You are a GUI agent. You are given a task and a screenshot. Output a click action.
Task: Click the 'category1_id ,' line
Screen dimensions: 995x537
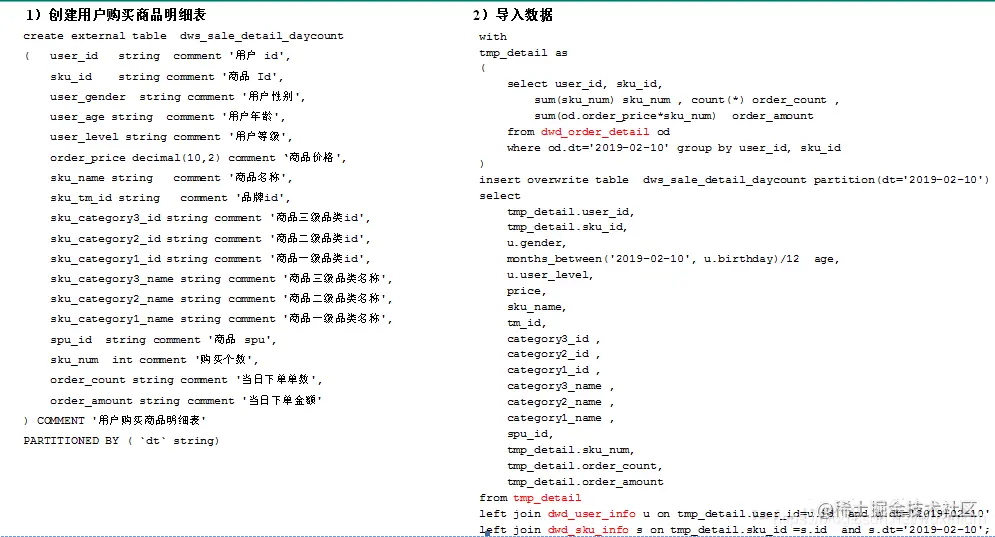[553, 370]
